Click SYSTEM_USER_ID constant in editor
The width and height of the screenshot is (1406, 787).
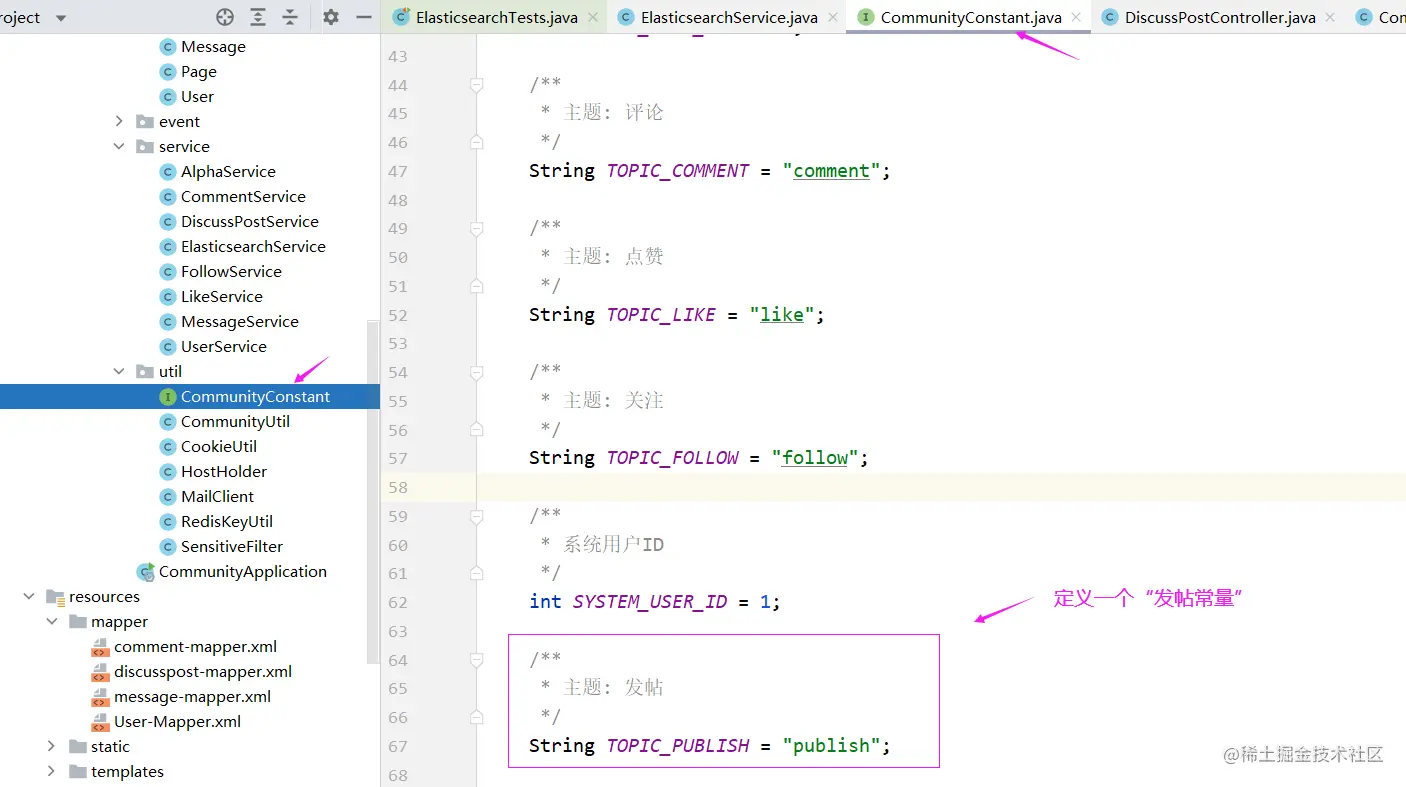click(650, 602)
